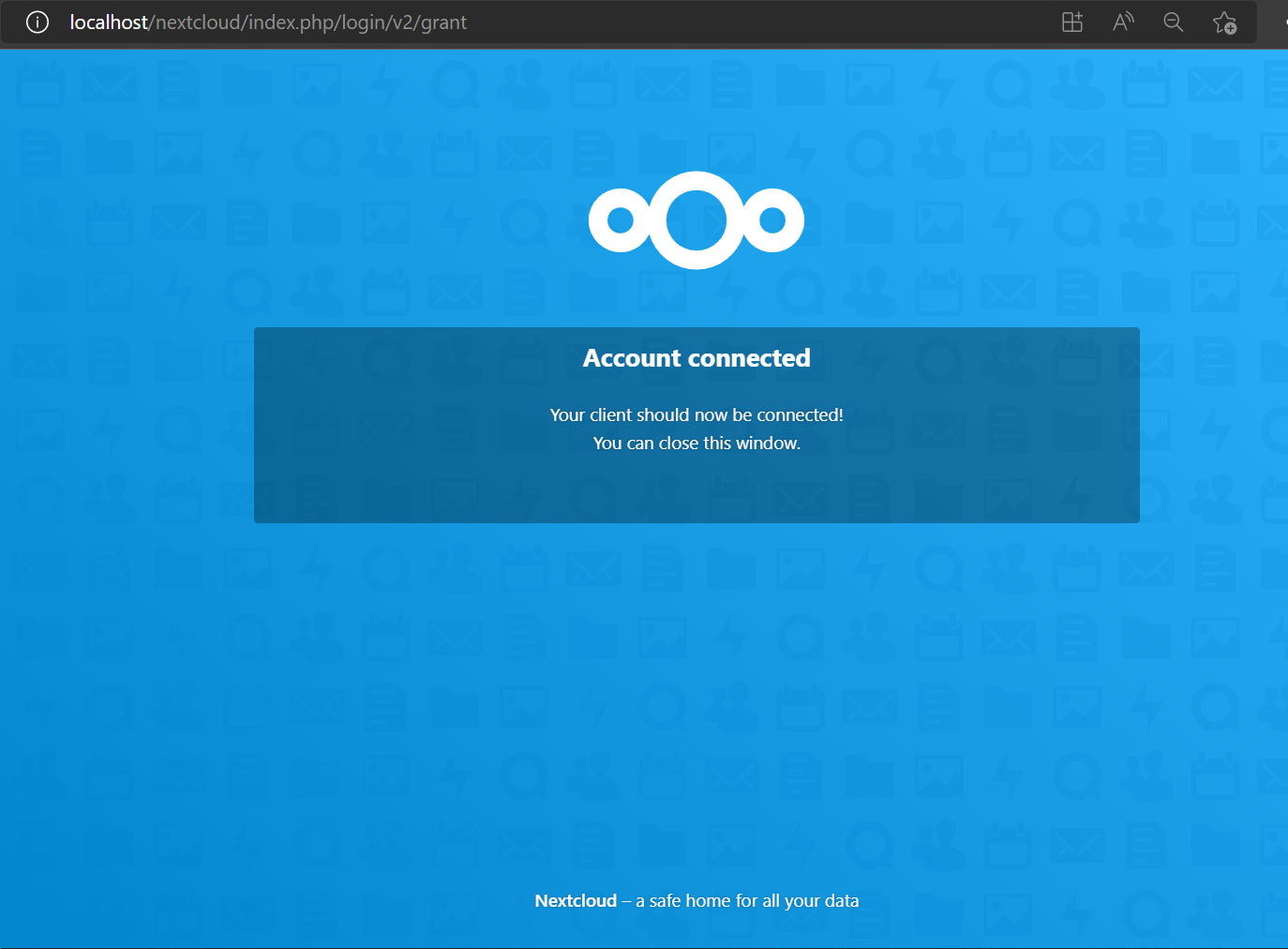Screen dimensions: 1288x949
Task: Click the You can close this window text
Action: pos(696,443)
